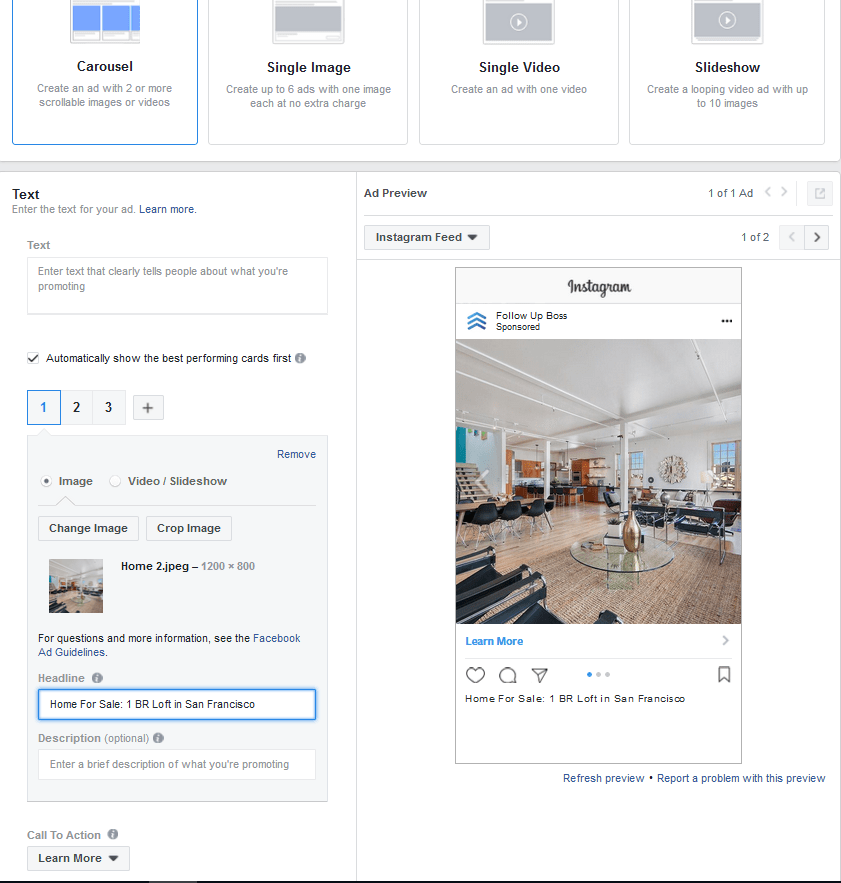
Task: Click Learn More link in Instagram preview
Action: (x=494, y=641)
